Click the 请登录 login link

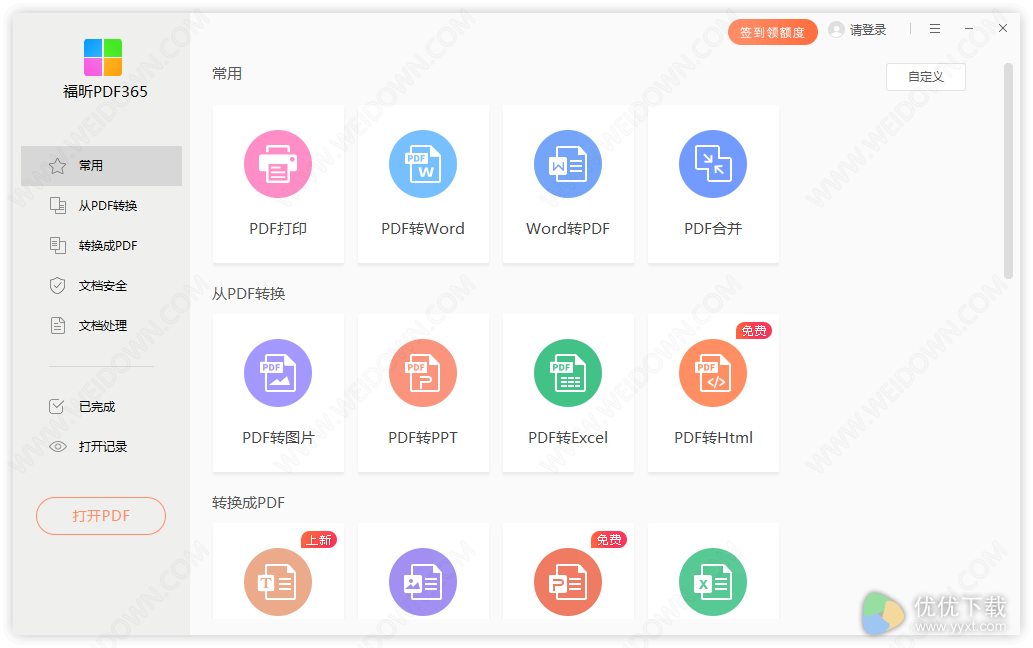click(868, 30)
